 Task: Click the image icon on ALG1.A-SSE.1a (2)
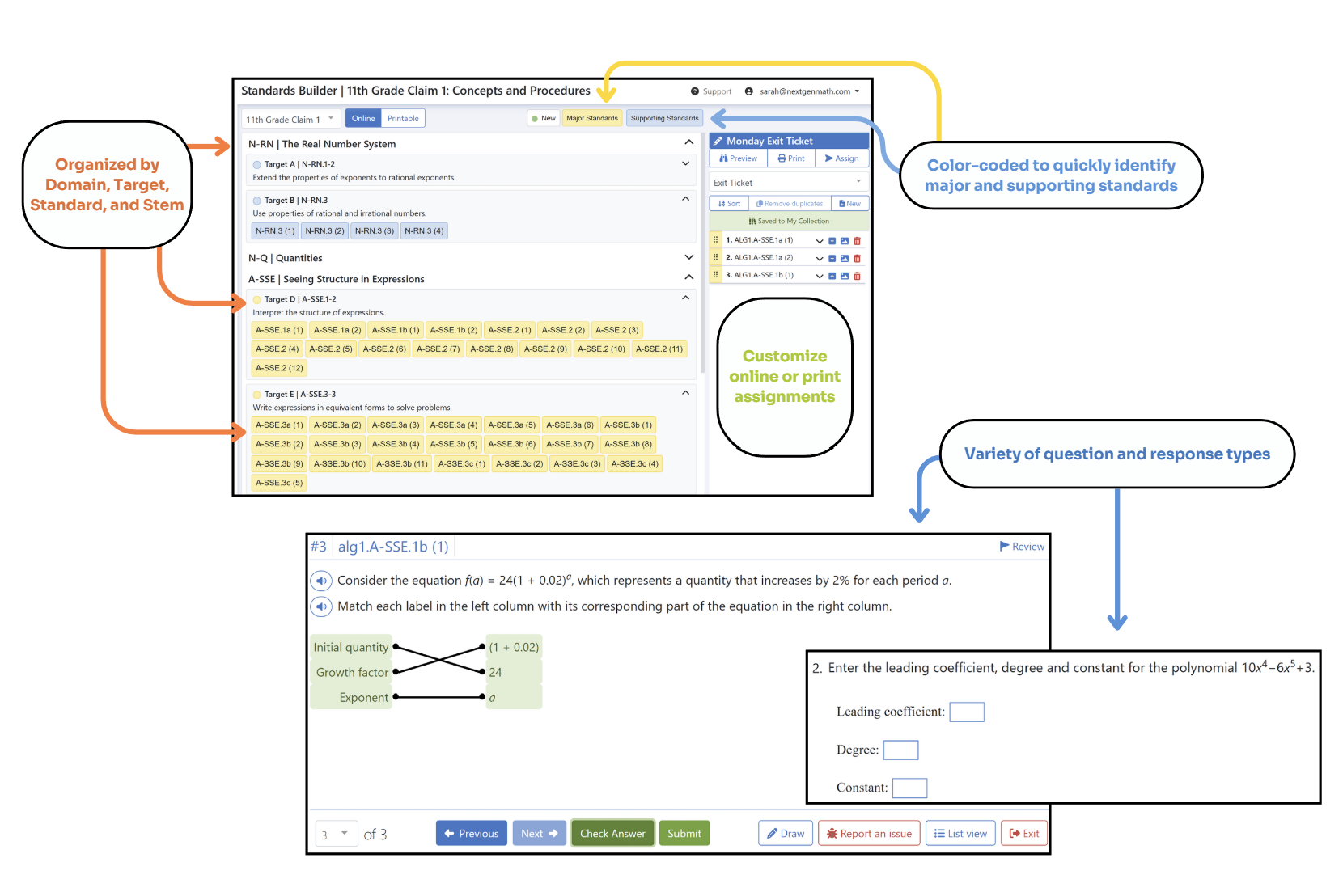(x=845, y=259)
